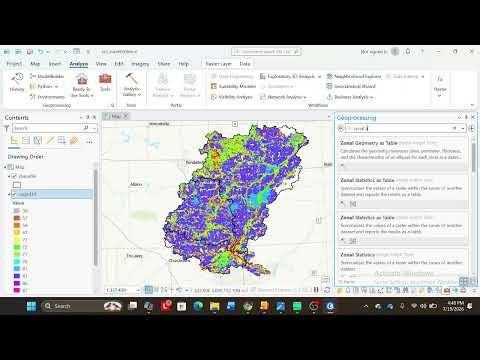Expand the Exploratory 3D Analysis dropdown

pos(319,77)
